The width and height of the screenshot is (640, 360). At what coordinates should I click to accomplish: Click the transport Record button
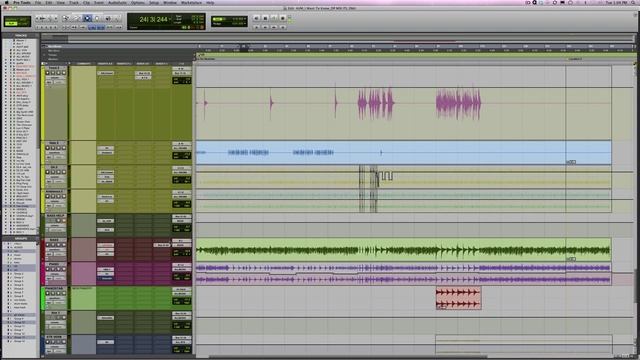pyautogui.click(x=282, y=18)
